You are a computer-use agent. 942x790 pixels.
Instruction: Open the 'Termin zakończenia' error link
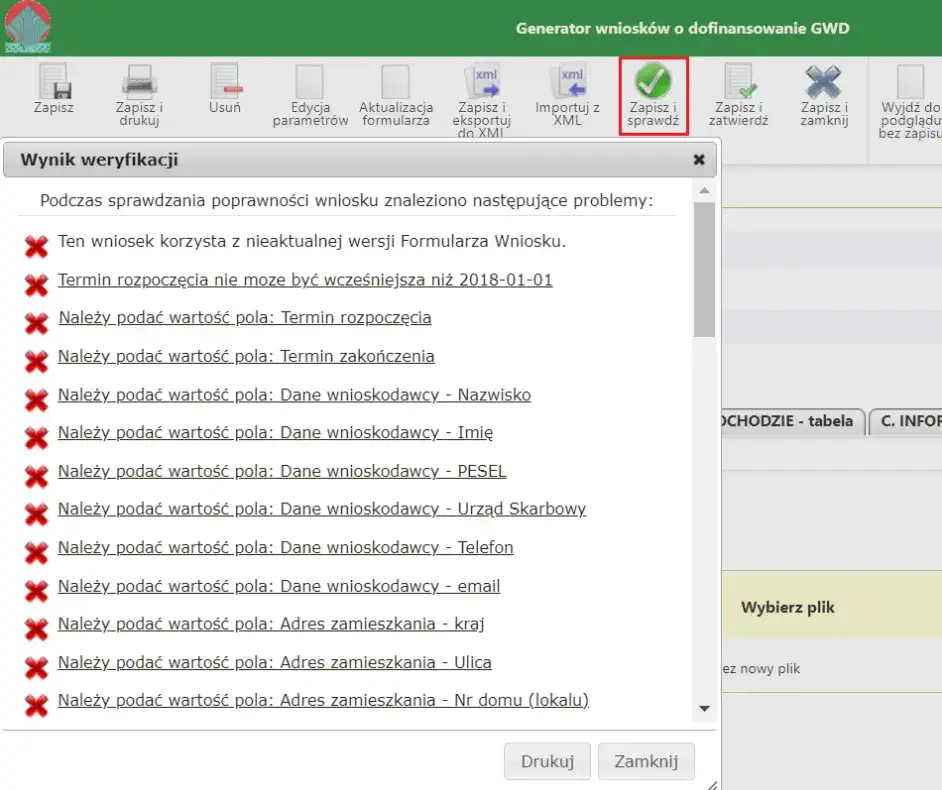[246, 356]
